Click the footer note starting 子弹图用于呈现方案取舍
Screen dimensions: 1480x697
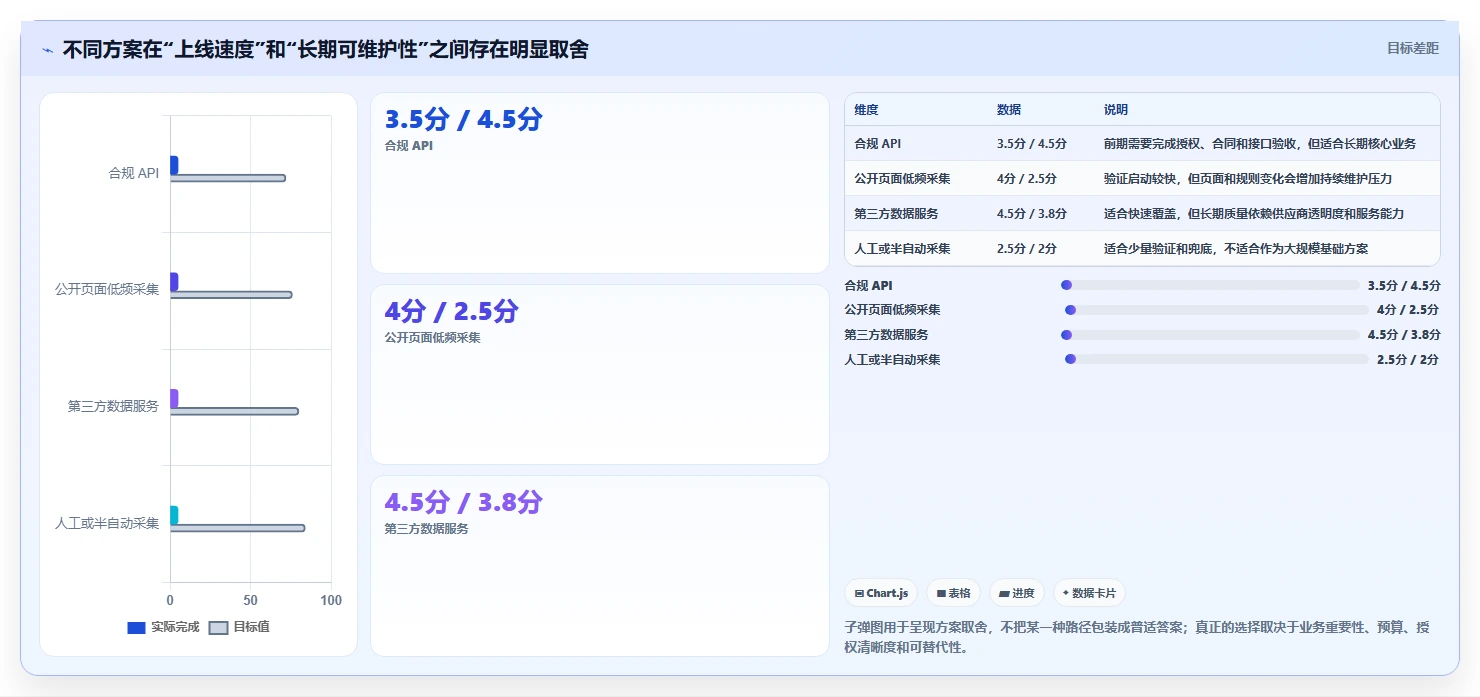(1137, 637)
